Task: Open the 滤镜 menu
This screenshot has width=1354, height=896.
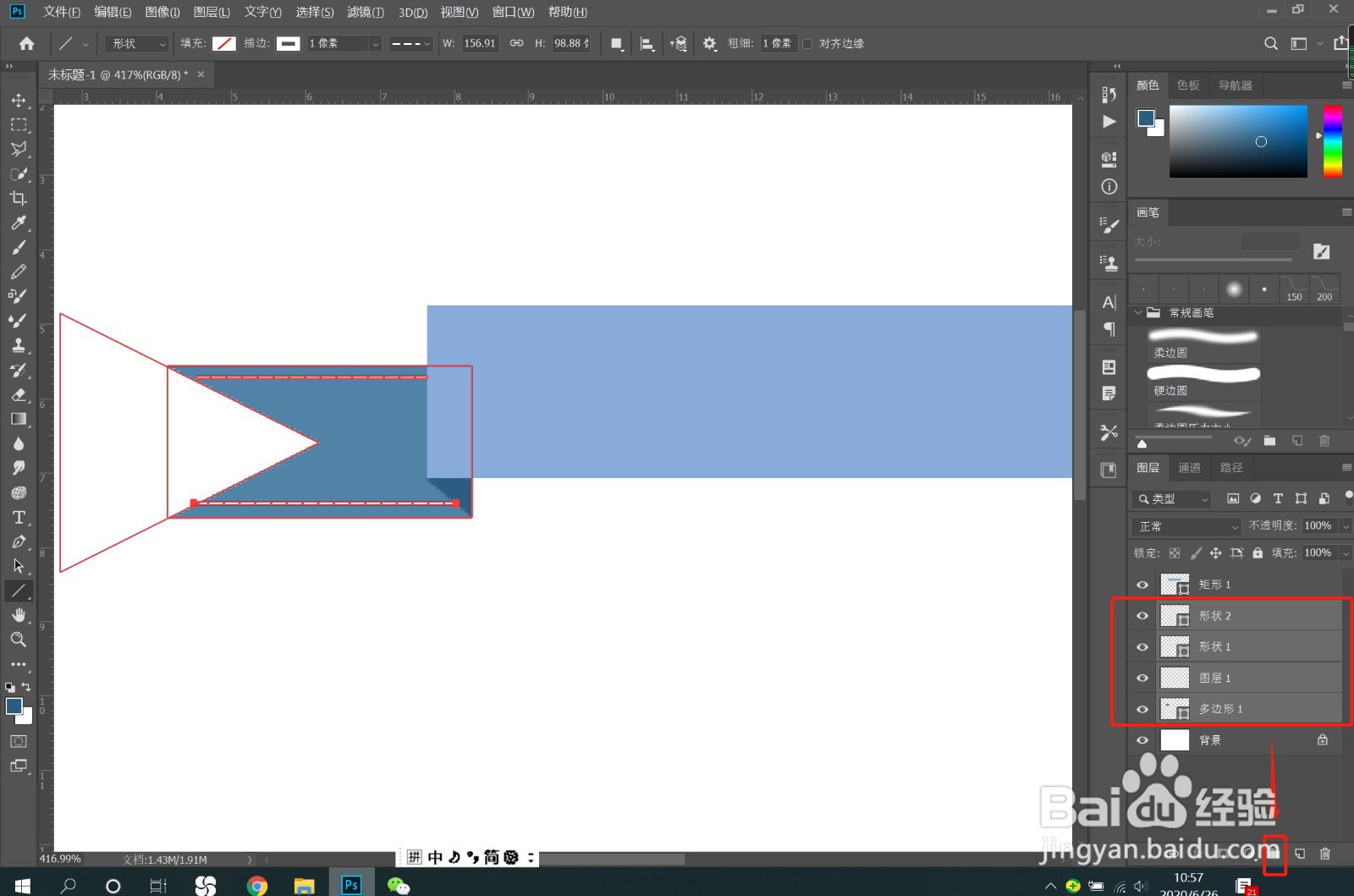Action: pos(366,12)
